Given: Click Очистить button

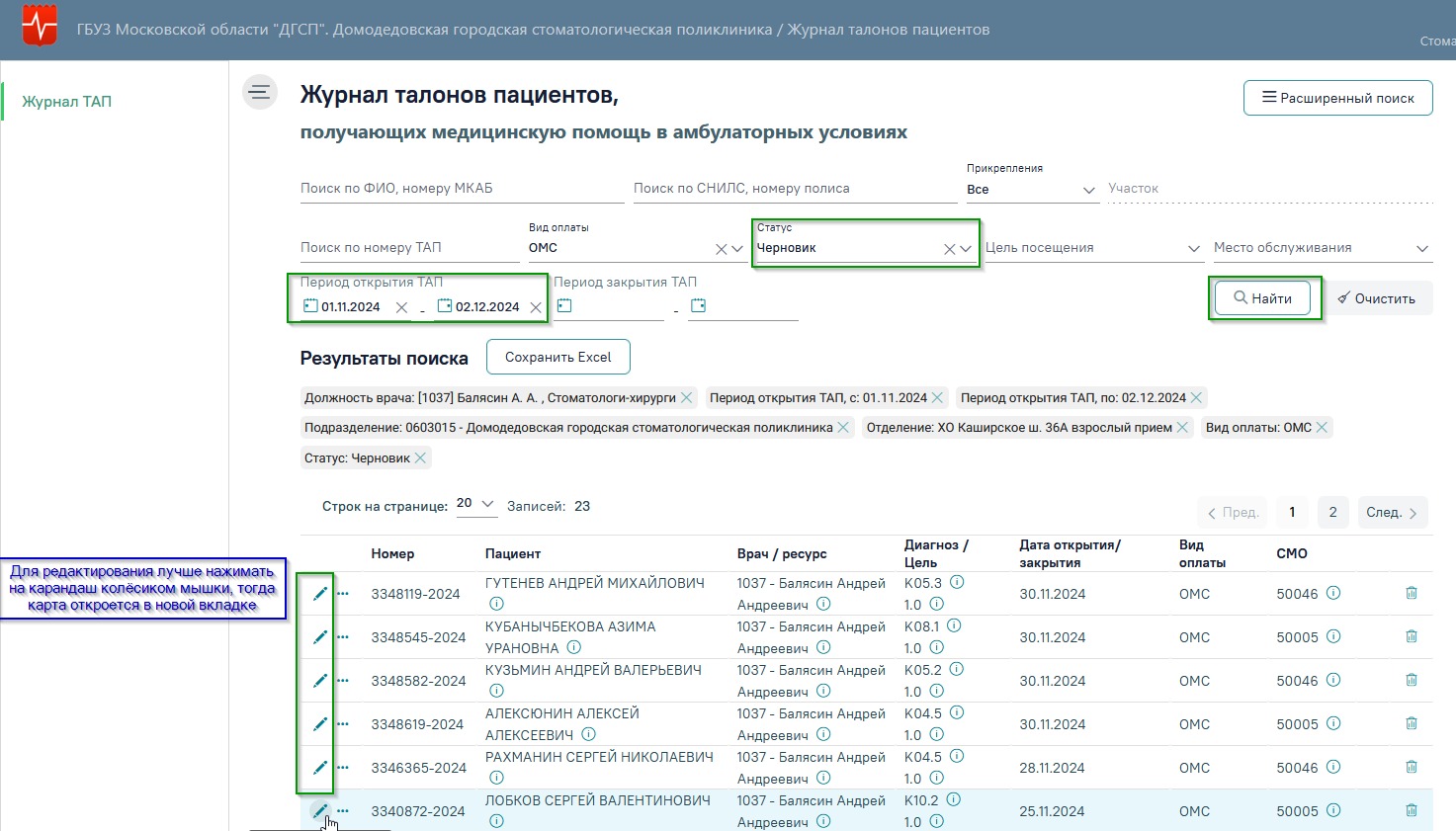Looking at the screenshot, I should coord(1377,298).
